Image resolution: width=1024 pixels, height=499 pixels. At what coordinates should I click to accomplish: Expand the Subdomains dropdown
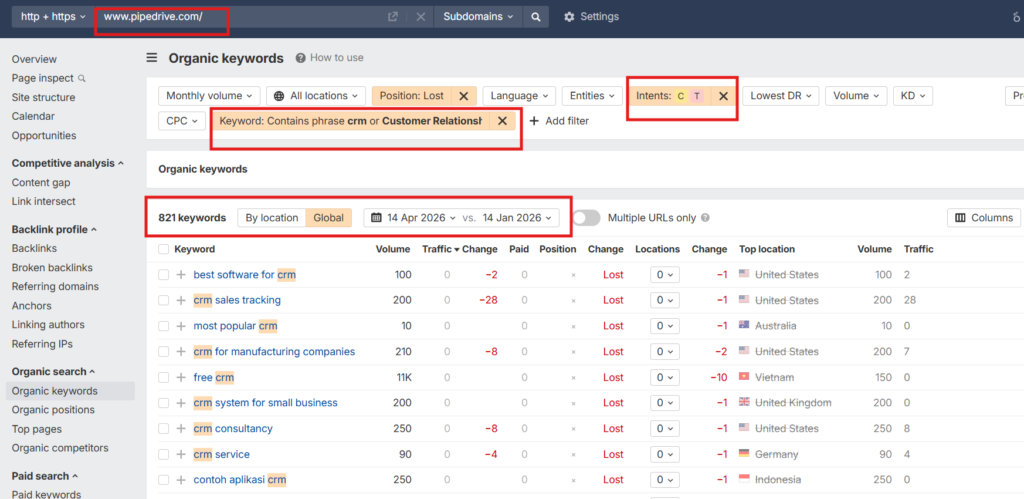click(479, 17)
